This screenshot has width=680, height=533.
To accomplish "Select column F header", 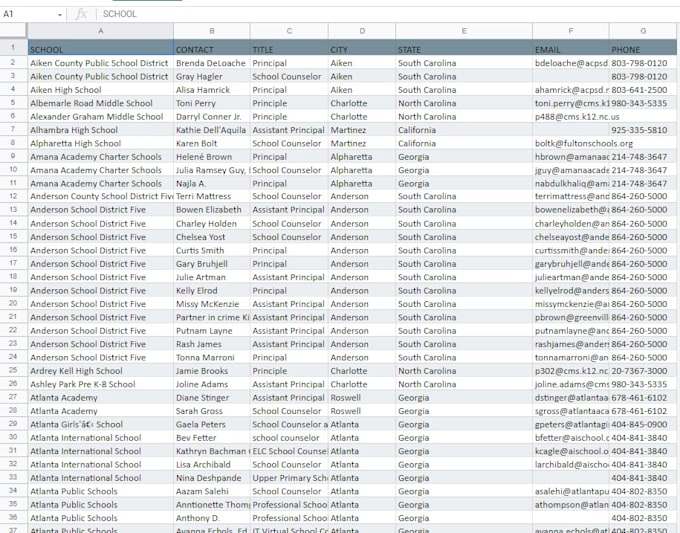I will tap(571, 31).
